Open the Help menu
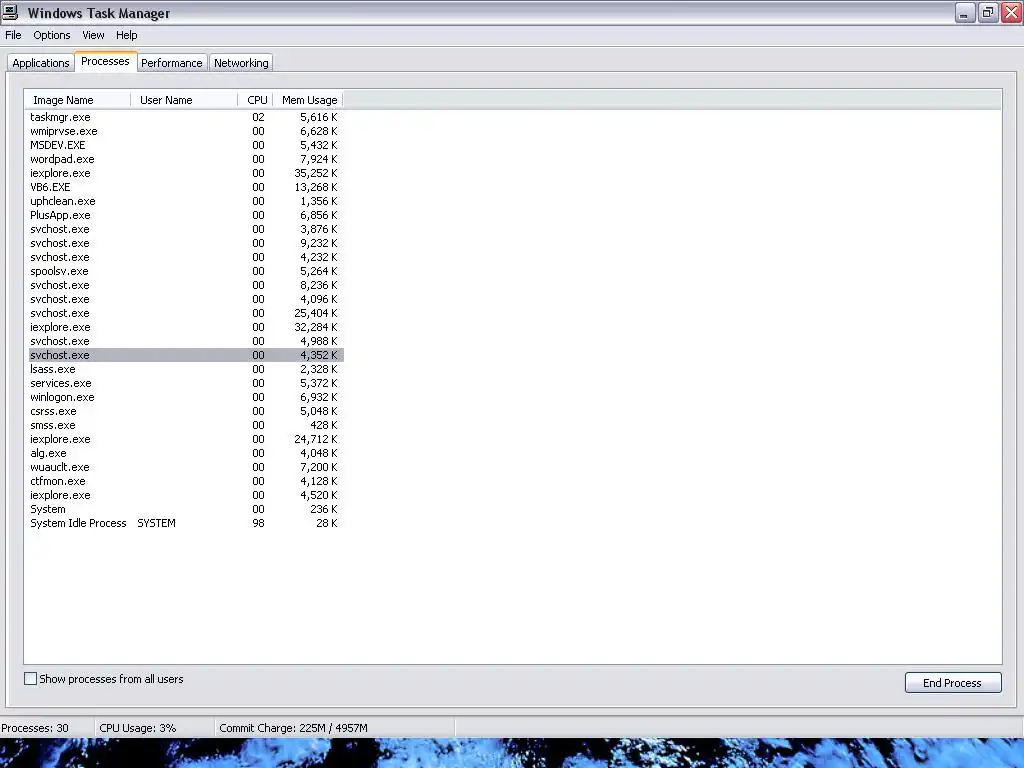The image size is (1024, 768). click(x=127, y=35)
